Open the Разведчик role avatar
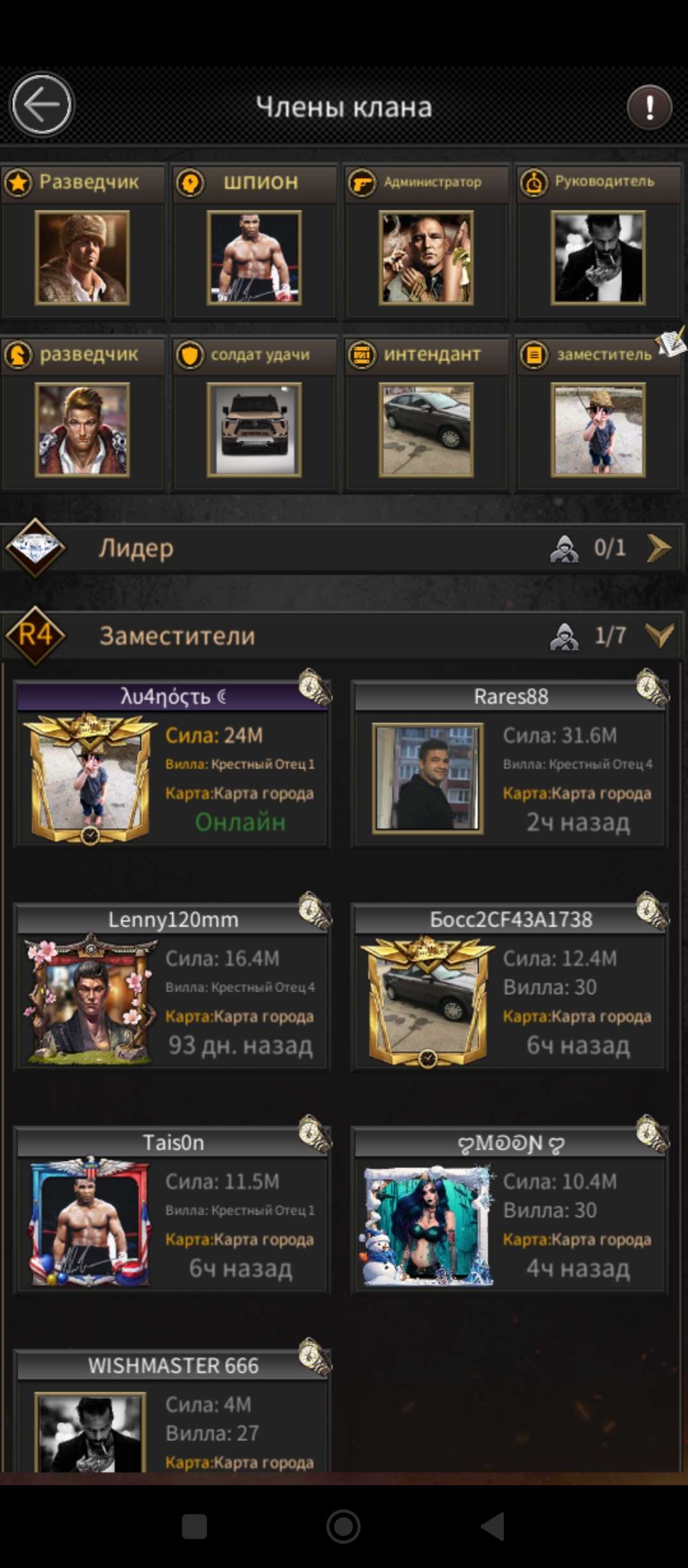Viewport: 688px width, 1568px height. pos(82,258)
